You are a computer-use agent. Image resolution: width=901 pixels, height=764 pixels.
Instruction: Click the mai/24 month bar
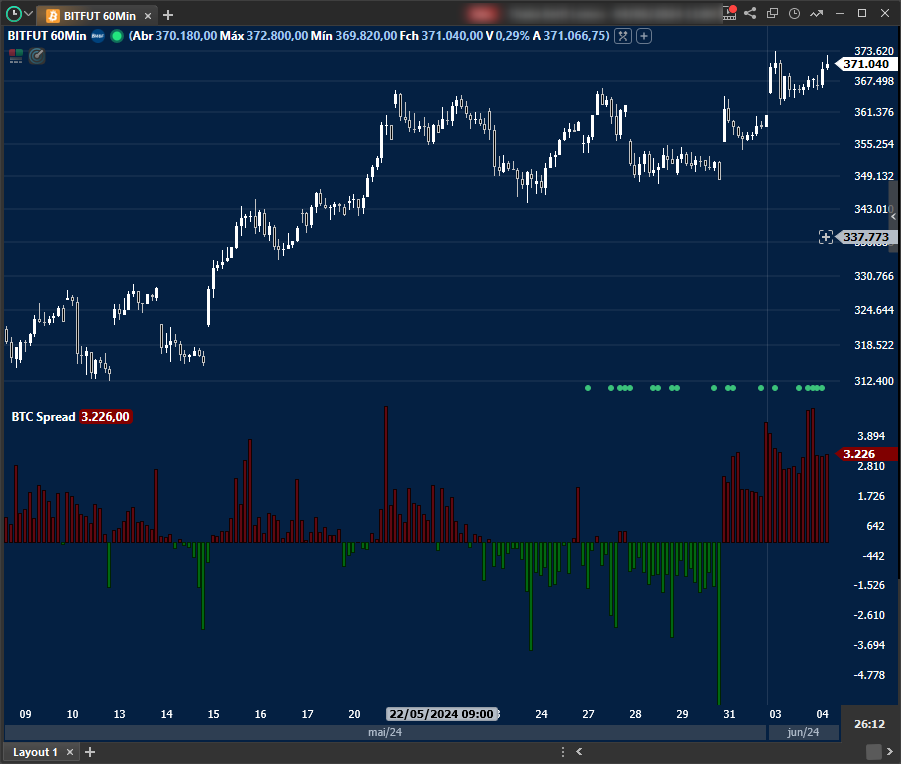pos(385,732)
